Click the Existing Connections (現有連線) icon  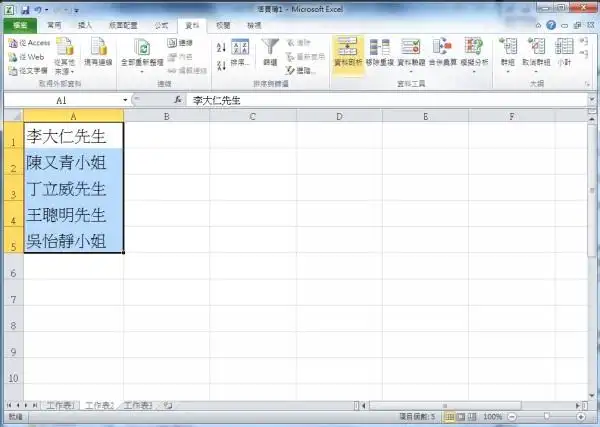click(x=99, y=50)
